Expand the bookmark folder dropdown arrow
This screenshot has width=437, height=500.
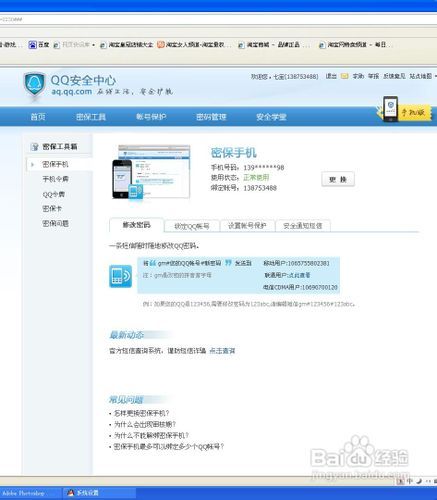pos(94,45)
